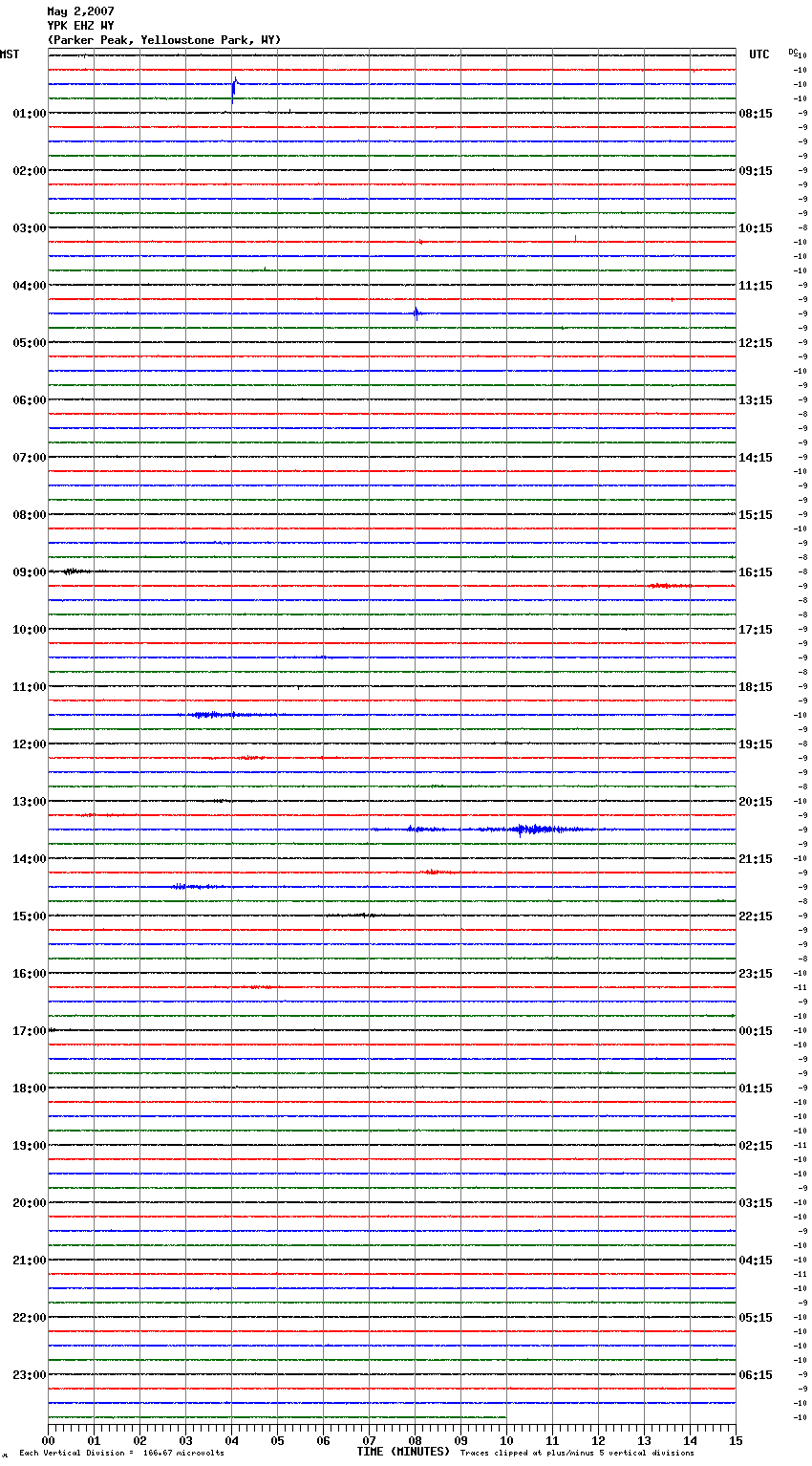
Task: Click the date header 'May 2,2007'
Action: point(80,11)
